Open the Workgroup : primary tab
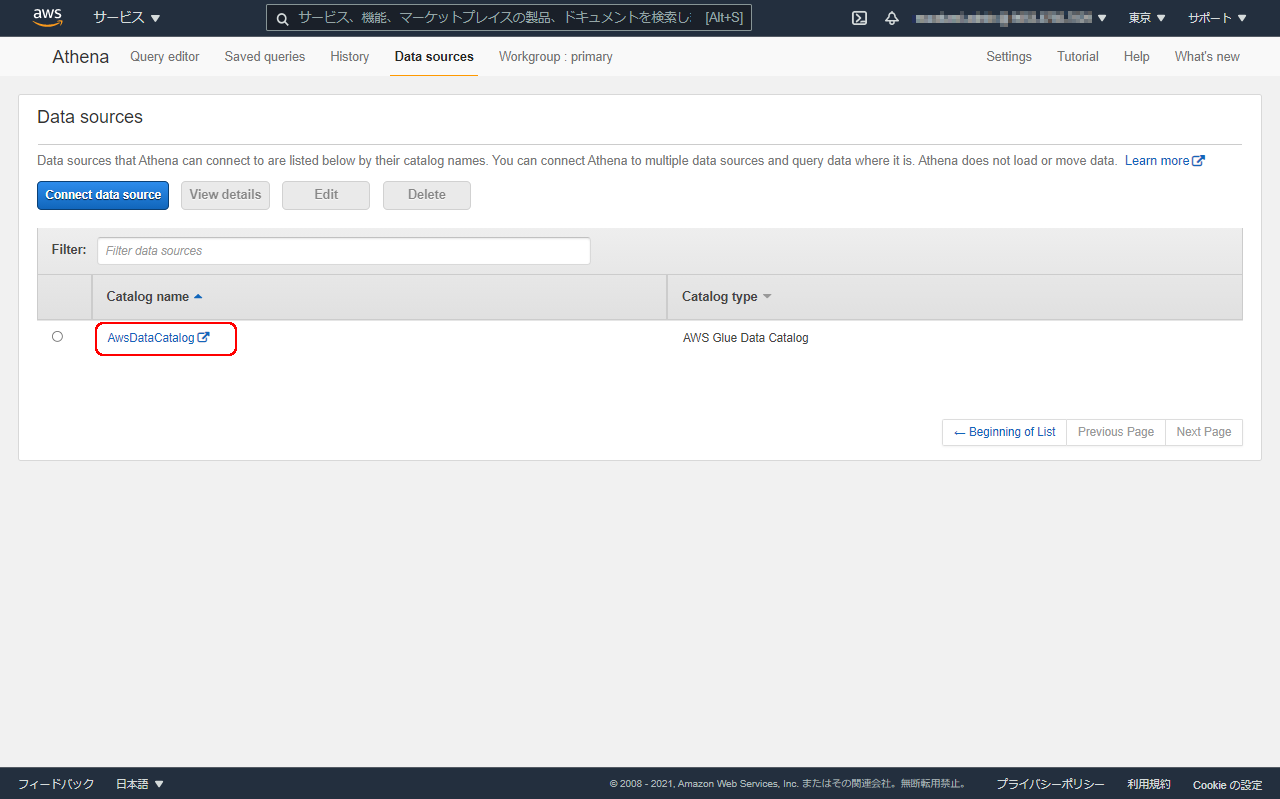 pyautogui.click(x=556, y=57)
